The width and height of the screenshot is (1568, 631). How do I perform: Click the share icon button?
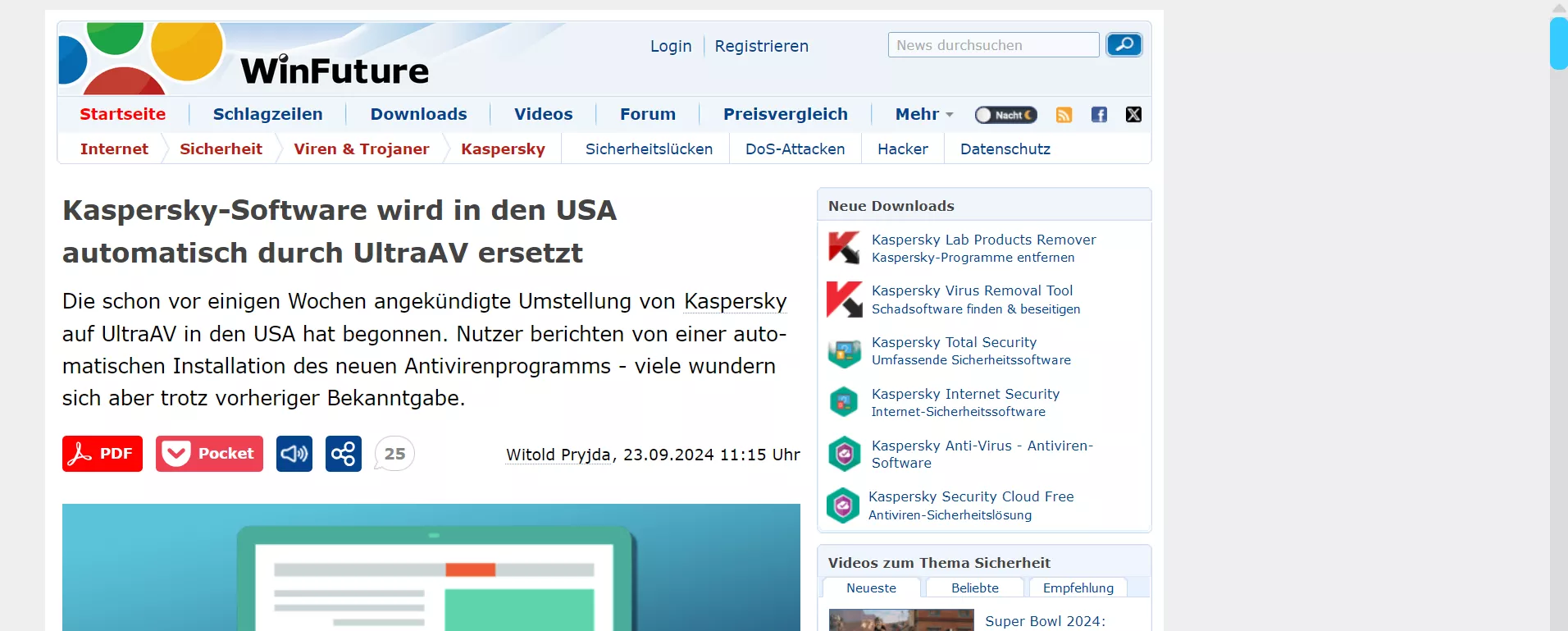(344, 454)
